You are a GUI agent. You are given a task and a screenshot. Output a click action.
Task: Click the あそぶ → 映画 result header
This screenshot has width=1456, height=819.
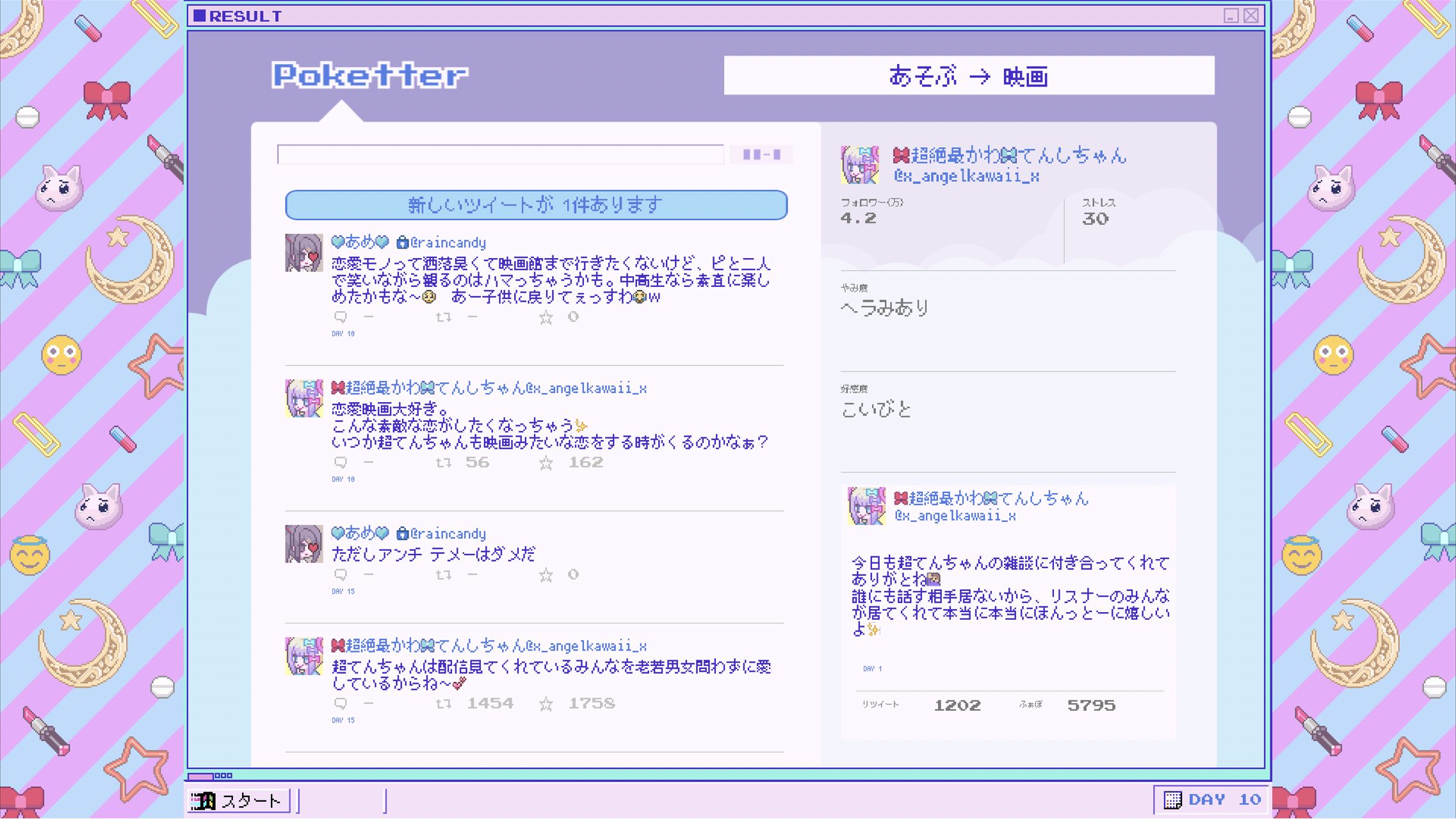pos(968,76)
